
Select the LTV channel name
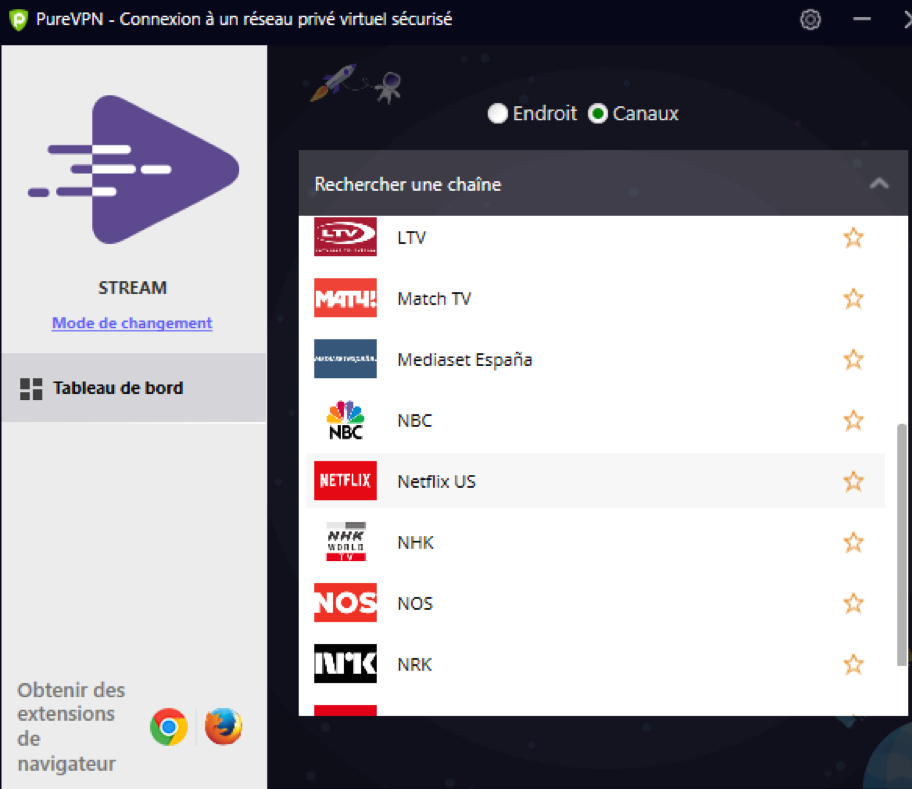coord(412,238)
